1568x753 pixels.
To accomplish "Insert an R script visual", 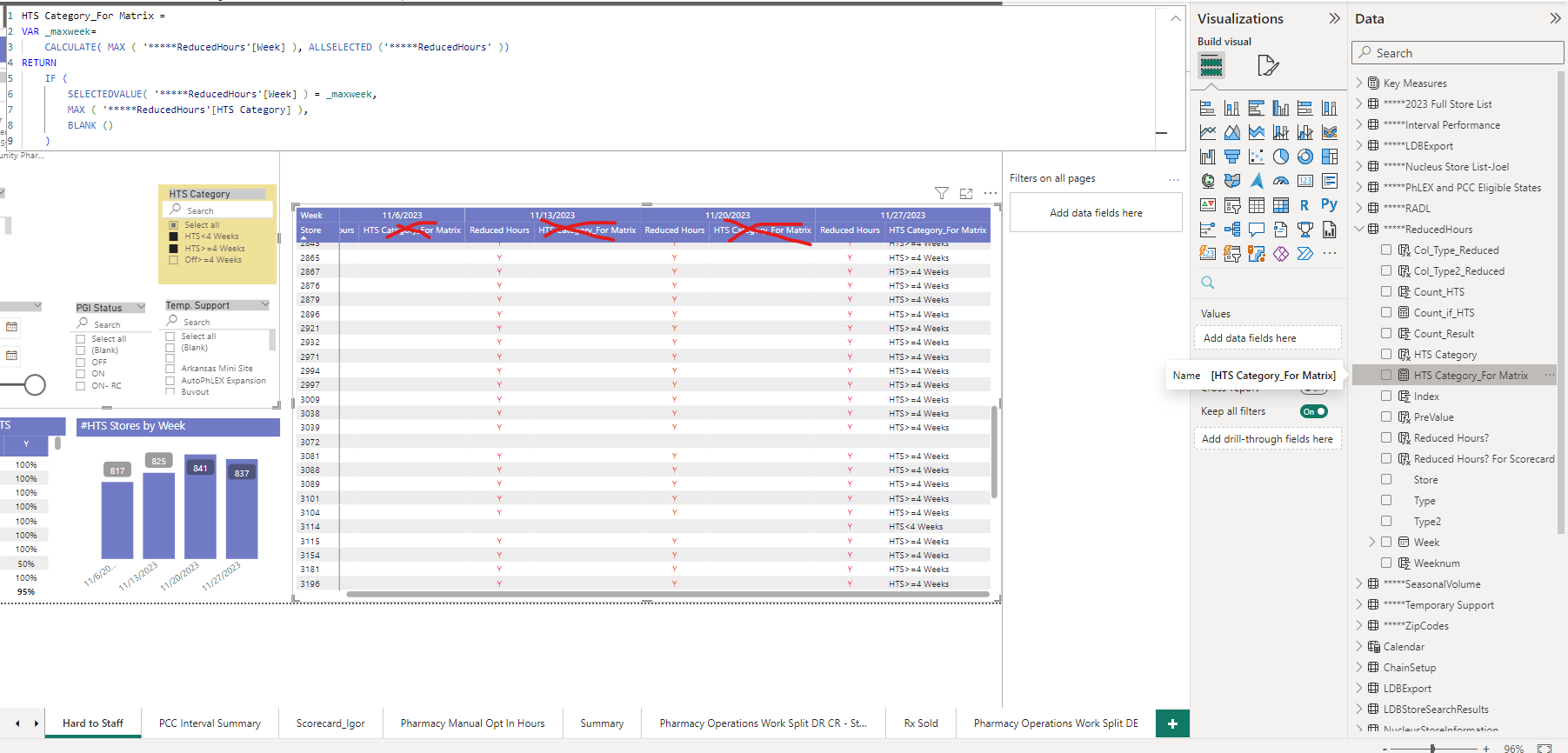I will pos(1305,205).
